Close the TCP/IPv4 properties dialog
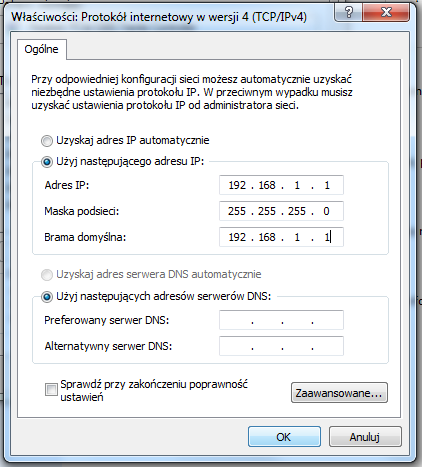The height and width of the screenshot is (467, 422). [386, 13]
